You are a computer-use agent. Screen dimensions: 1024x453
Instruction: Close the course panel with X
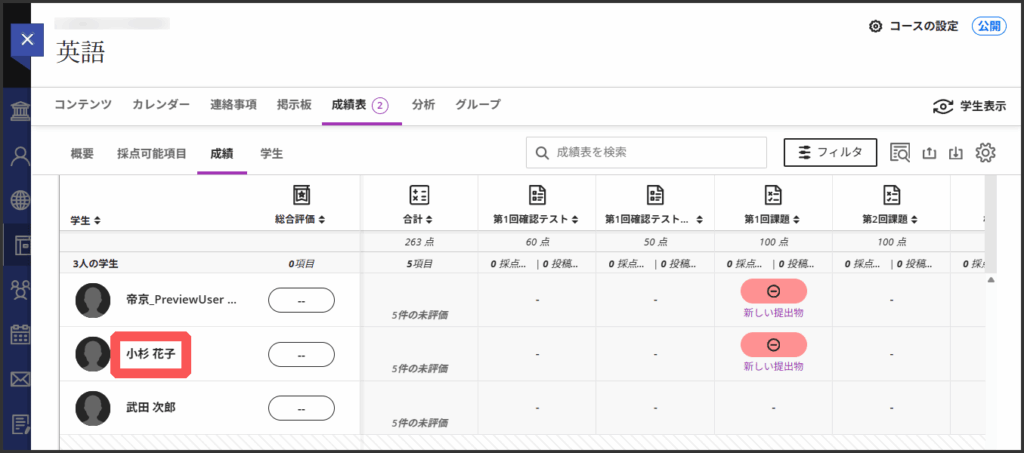pos(27,40)
